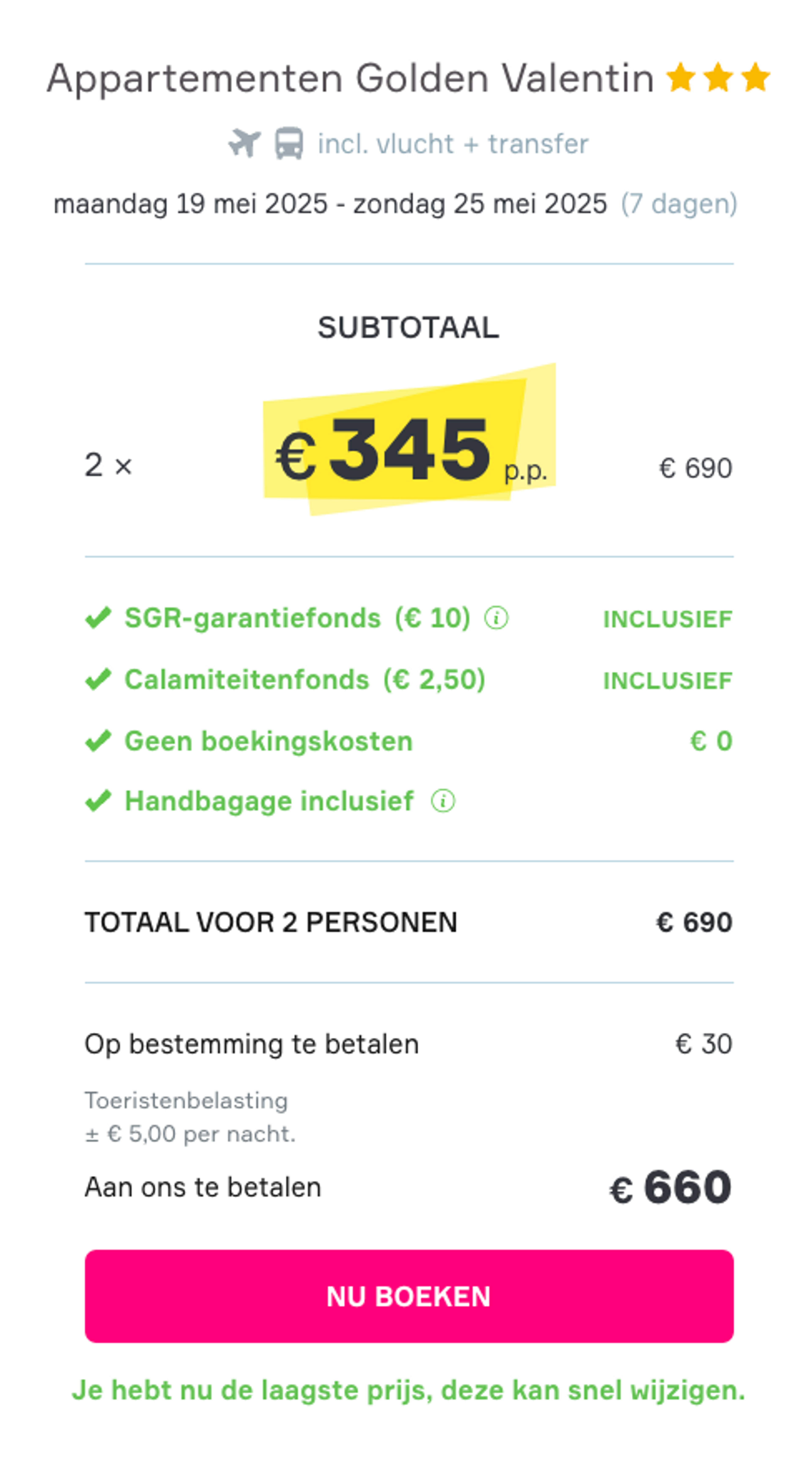Click the Calamiteitenfonds (€ 2,50) label

point(304,679)
